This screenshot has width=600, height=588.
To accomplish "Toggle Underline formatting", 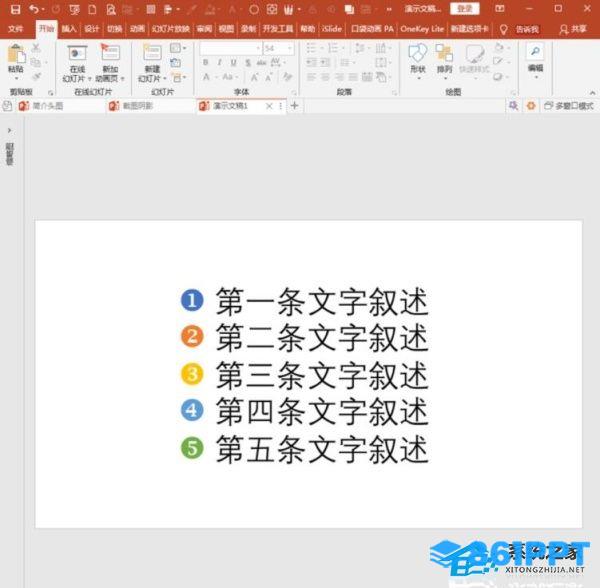I will 233,62.
